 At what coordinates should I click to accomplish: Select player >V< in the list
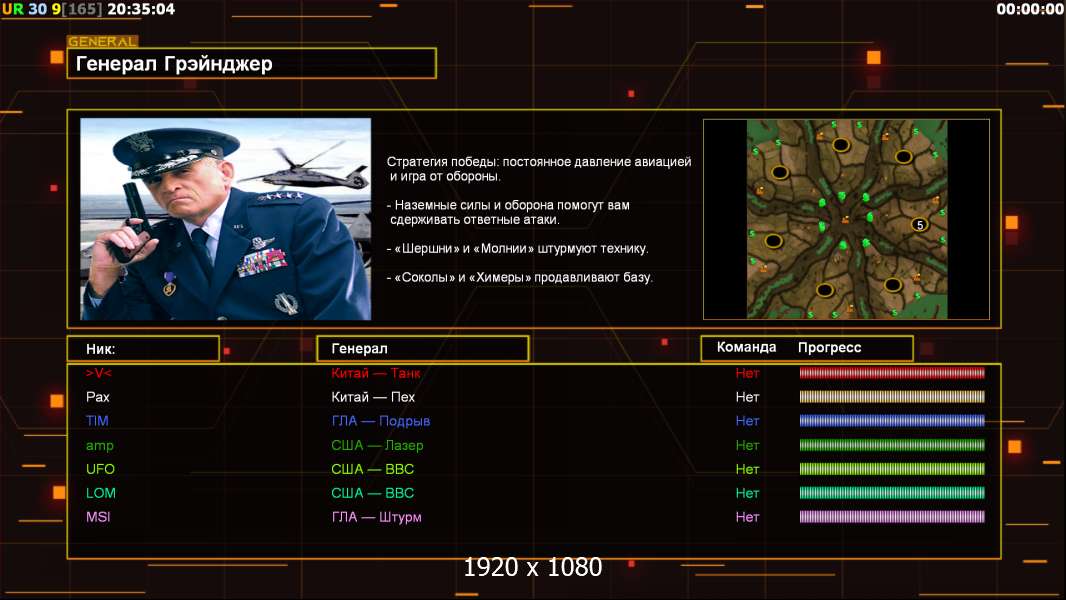click(x=98, y=373)
